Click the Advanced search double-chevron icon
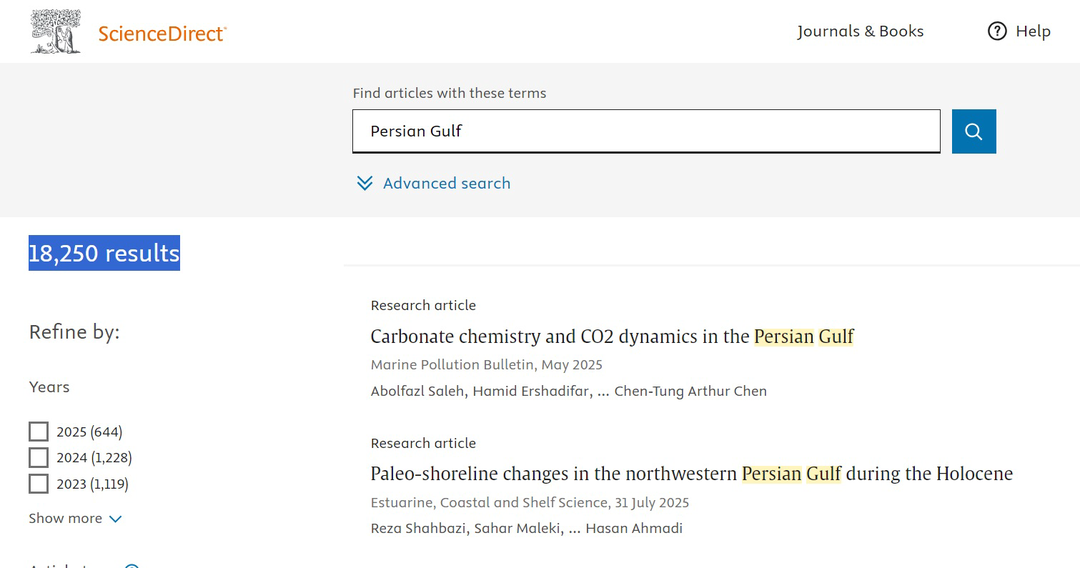This screenshot has height=568, width=1080. [365, 183]
